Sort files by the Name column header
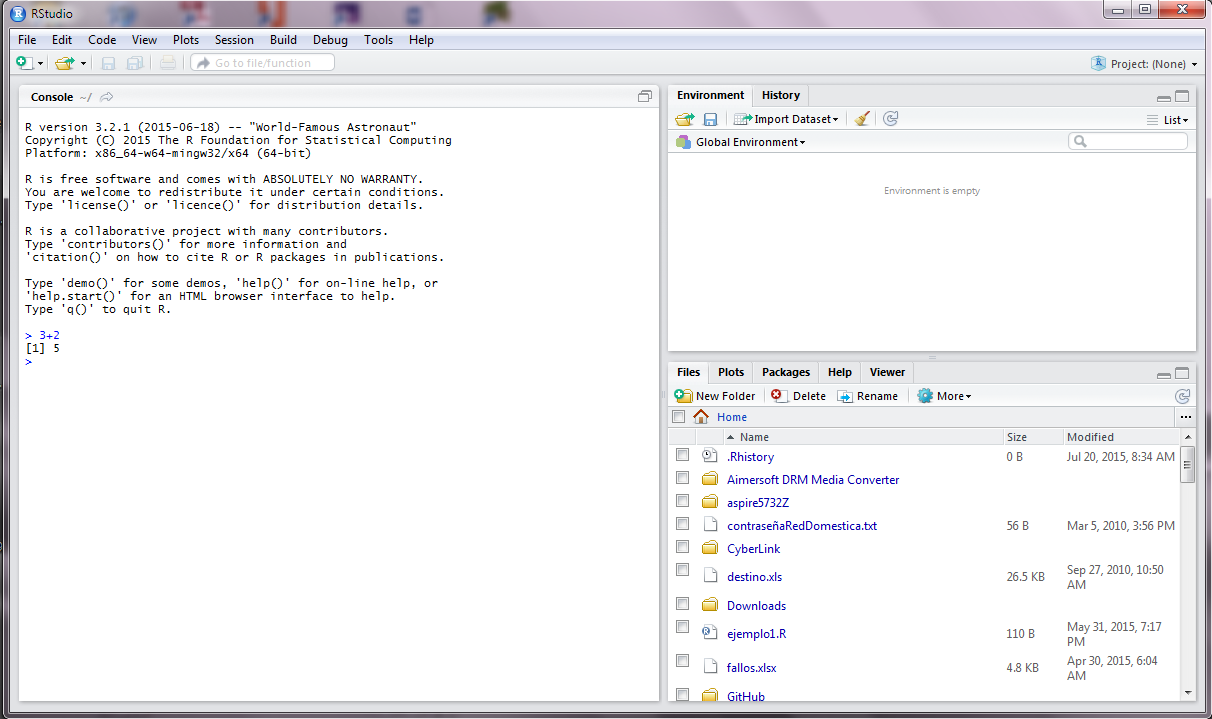The height and width of the screenshot is (719, 1212). pyautogui.click(x=862, y=437)
